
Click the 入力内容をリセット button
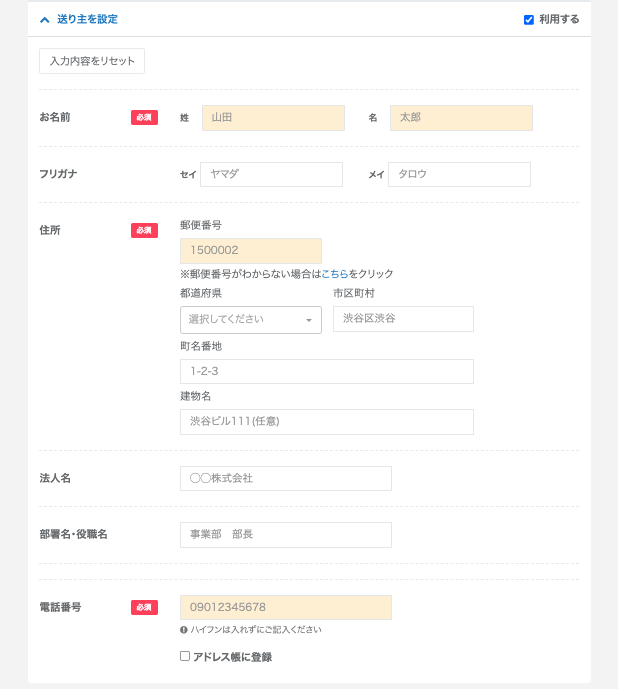coord(92,61)
